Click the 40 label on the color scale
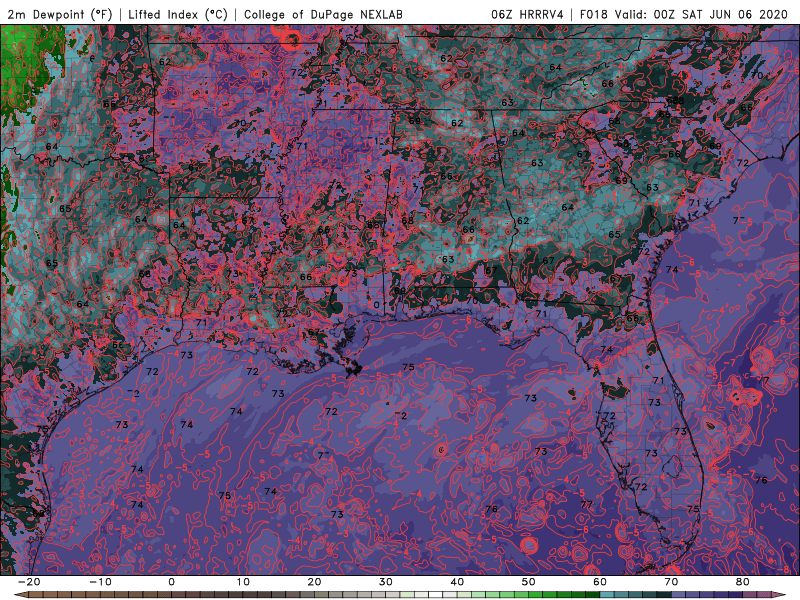This screenshot has height=600, width=800. pos(457,582)
